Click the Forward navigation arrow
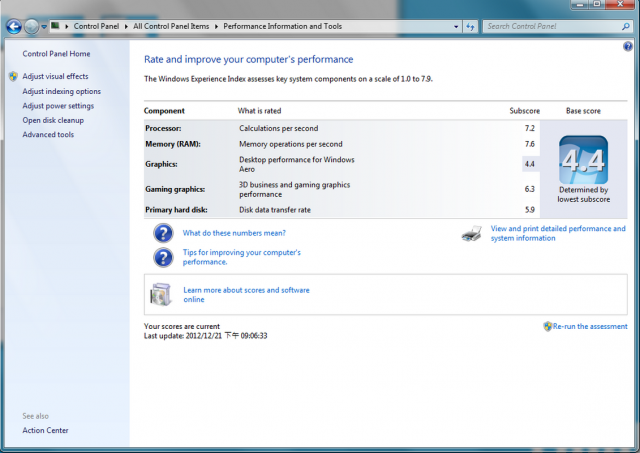The image size is (640, 453). tap(31, 27)
